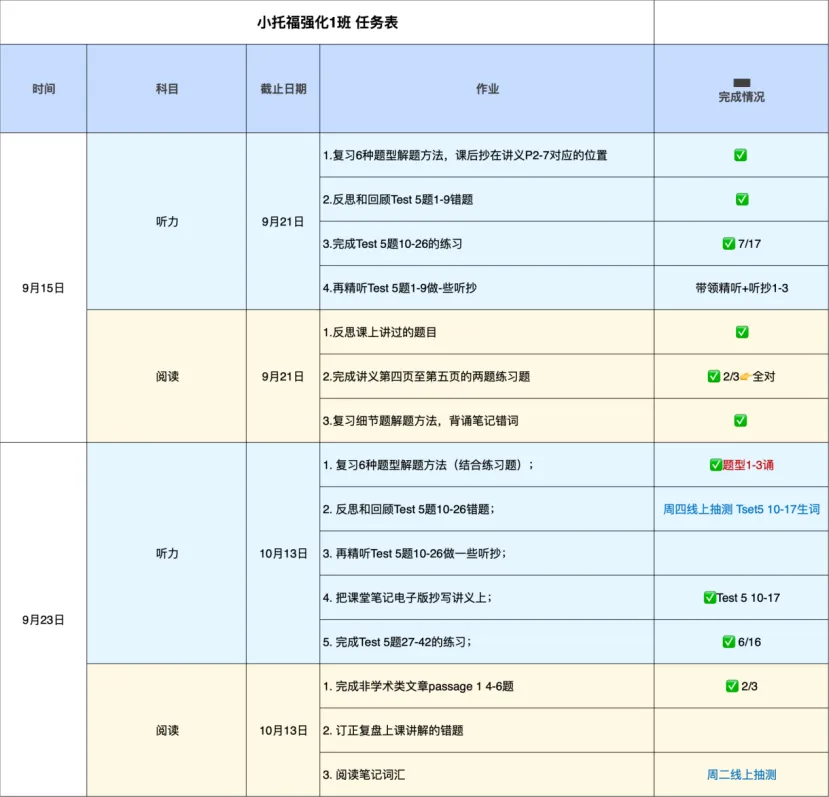Select task 1. 复习6种题型解题方法（结合练习题）
829x797 pixels.
pos(487,465)
